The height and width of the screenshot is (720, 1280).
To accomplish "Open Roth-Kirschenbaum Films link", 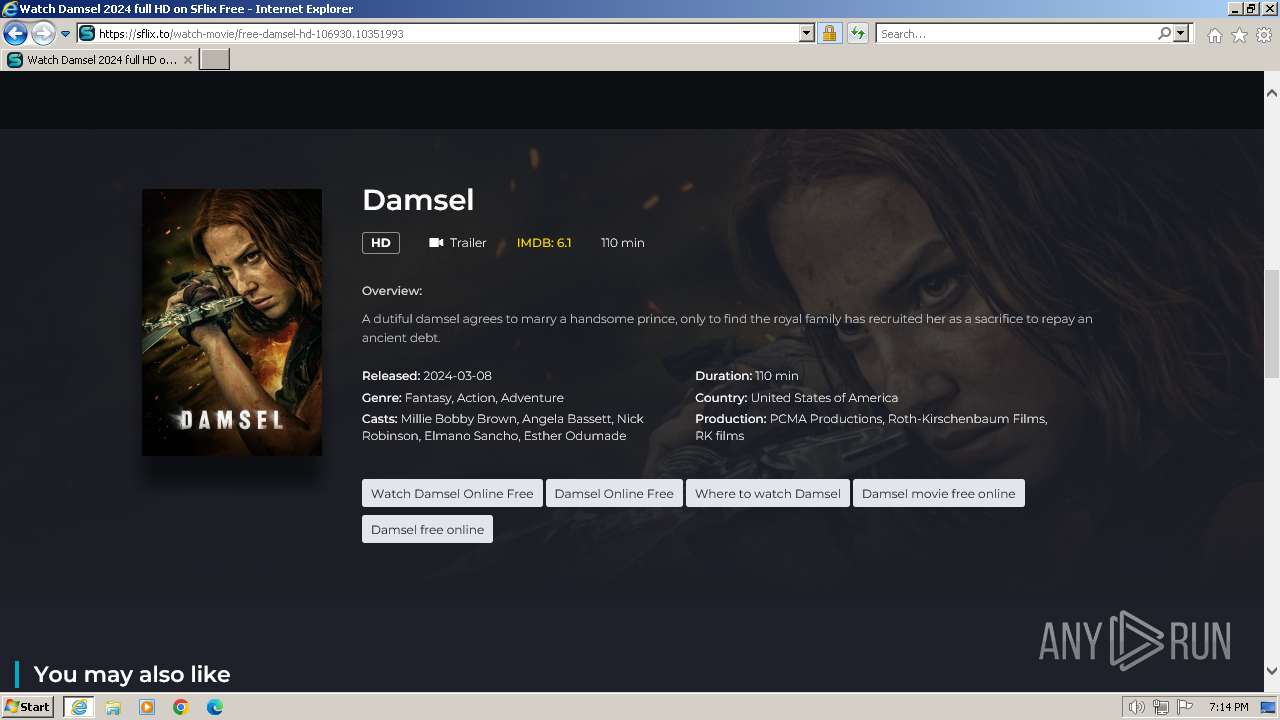I will pyautogui.click(x=966, y=419).
